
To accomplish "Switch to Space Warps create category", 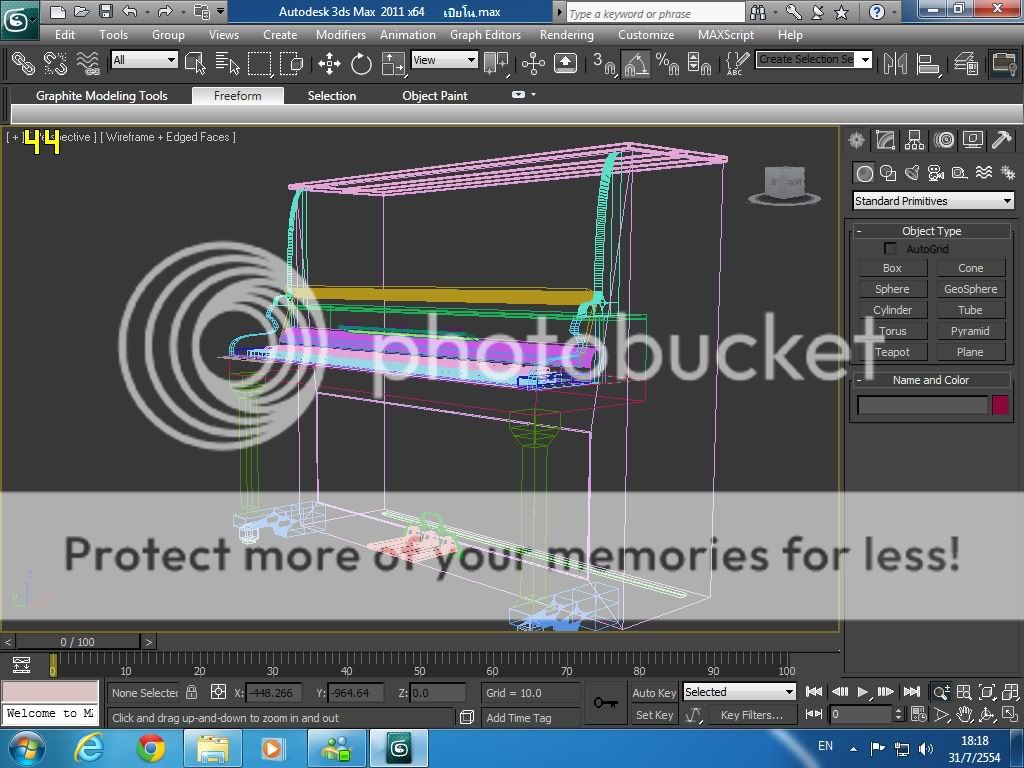I will tap(984, 173).
